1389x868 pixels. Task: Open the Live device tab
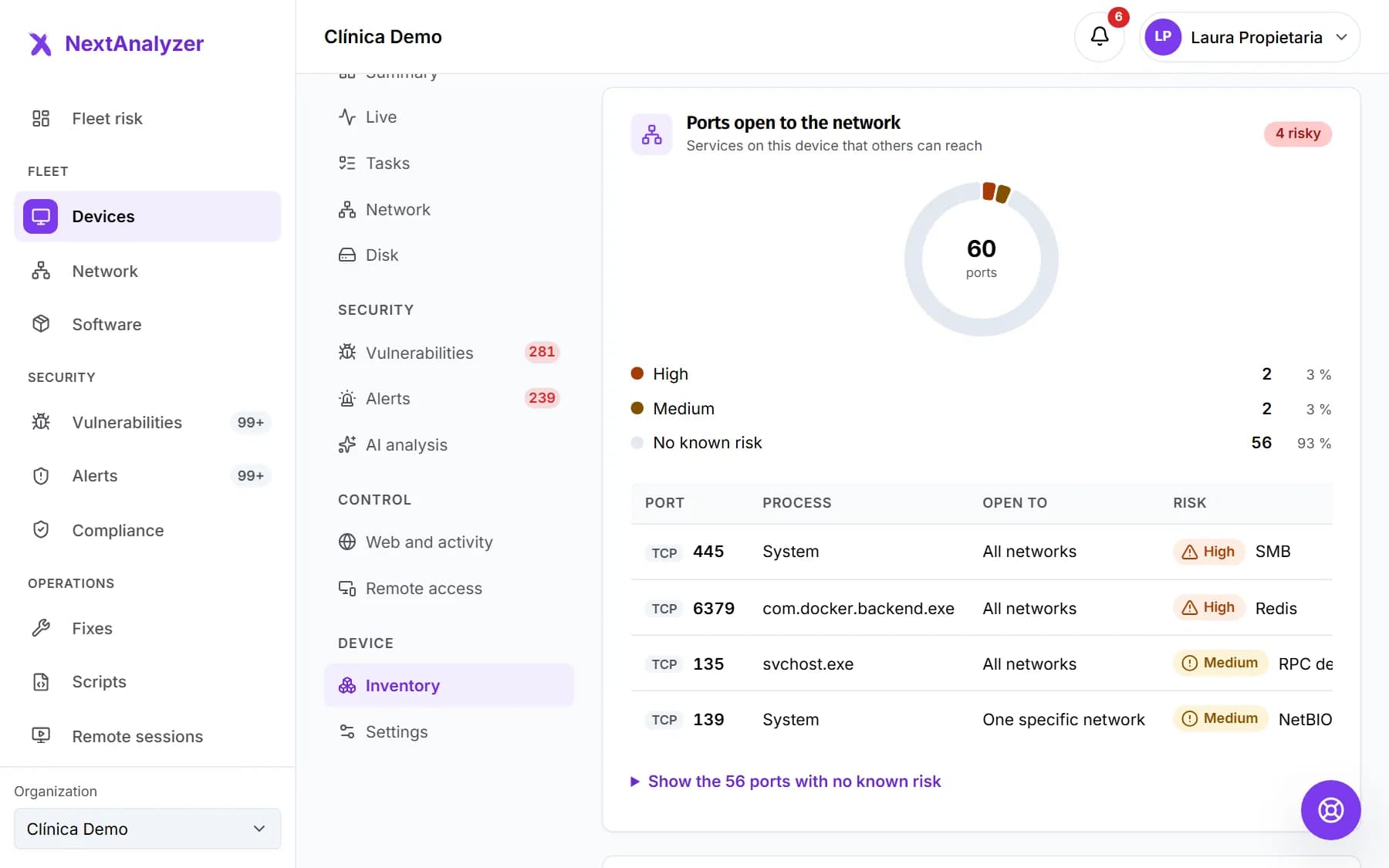pyautogui.click(x=448, y=117)
